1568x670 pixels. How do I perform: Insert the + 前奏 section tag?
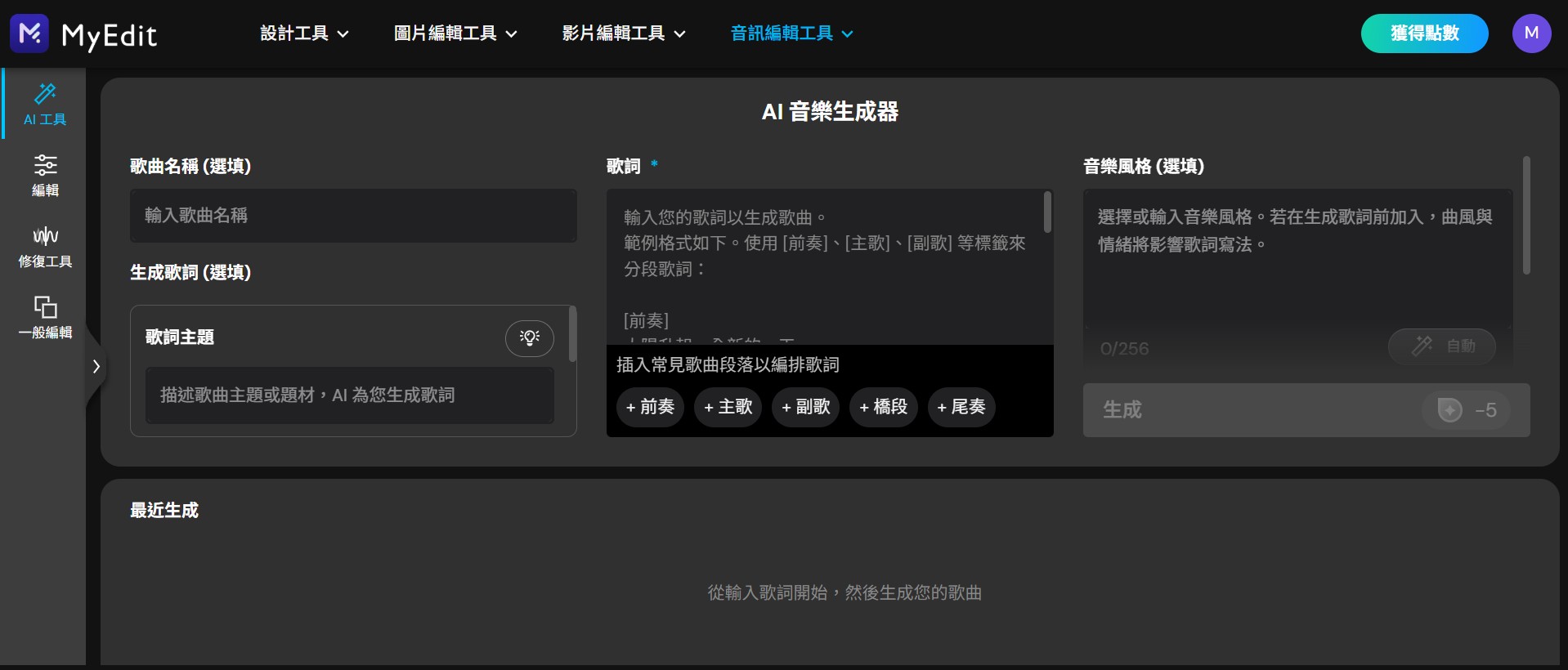650,407
